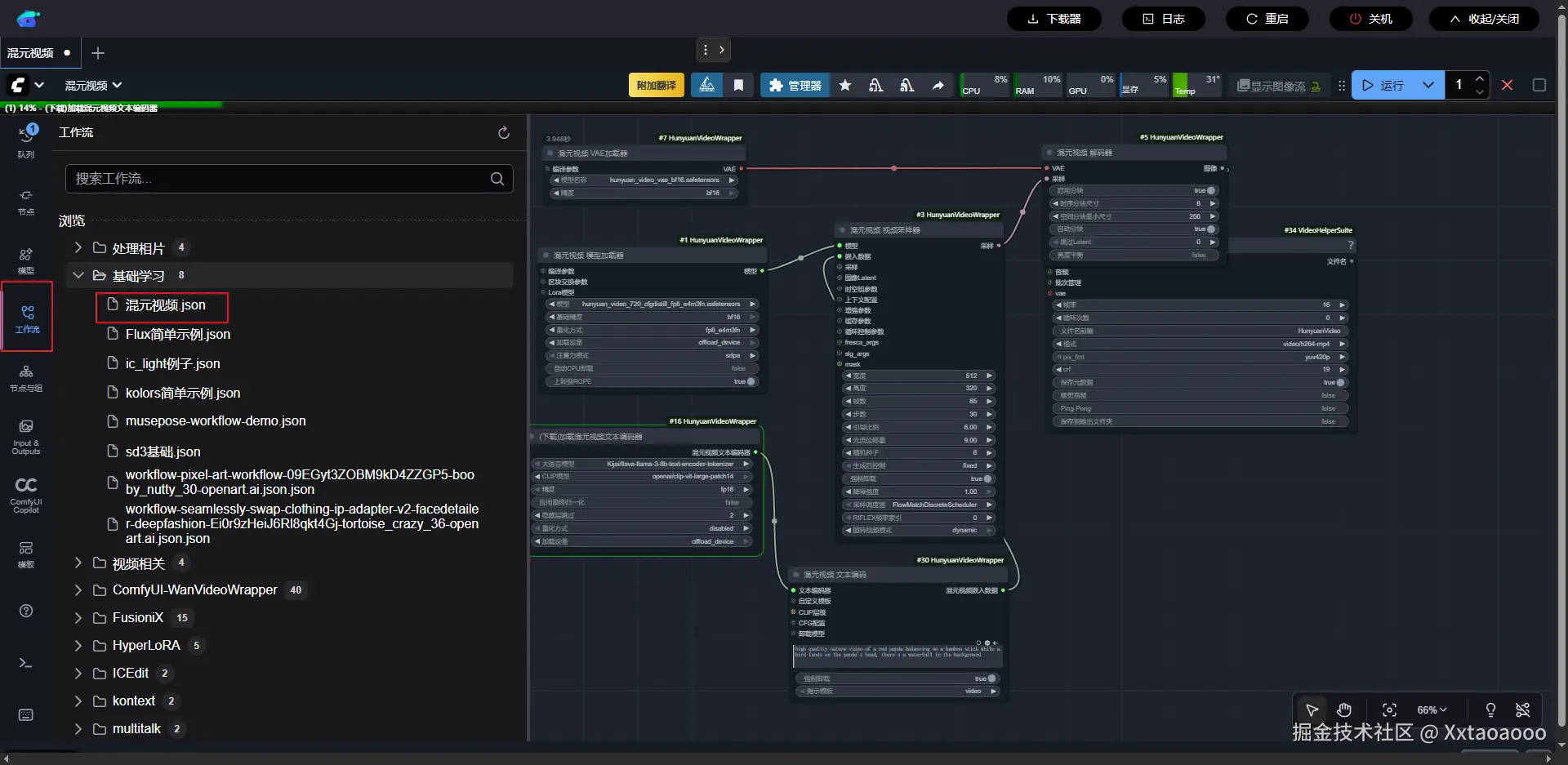The height and width of the screenshot is (765, 1568).
Task: Open ic_light例子.json workflow
Action: point(172,363)
